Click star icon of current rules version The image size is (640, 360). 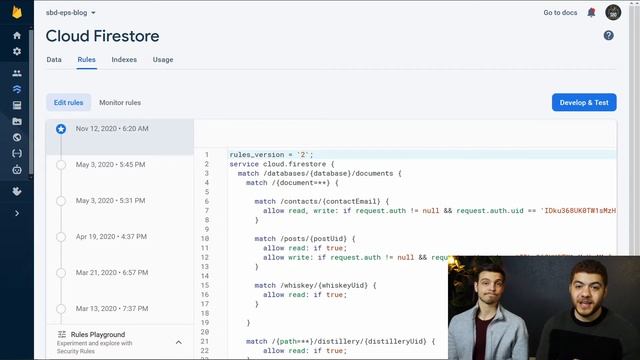pyautogui.click(x=61, y=129)
